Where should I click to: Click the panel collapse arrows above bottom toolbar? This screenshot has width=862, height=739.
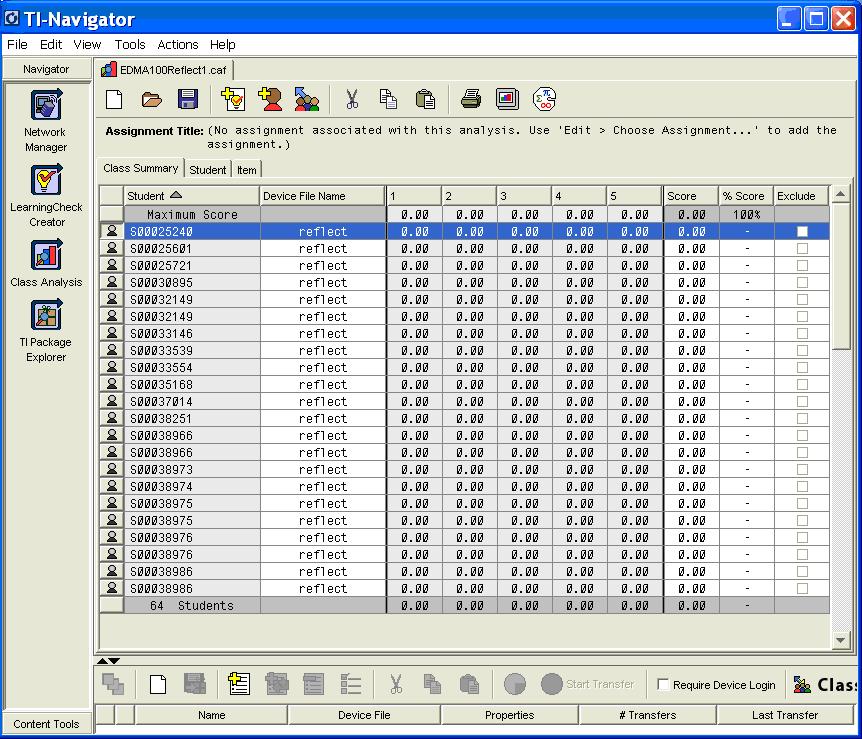coord(107,660)
